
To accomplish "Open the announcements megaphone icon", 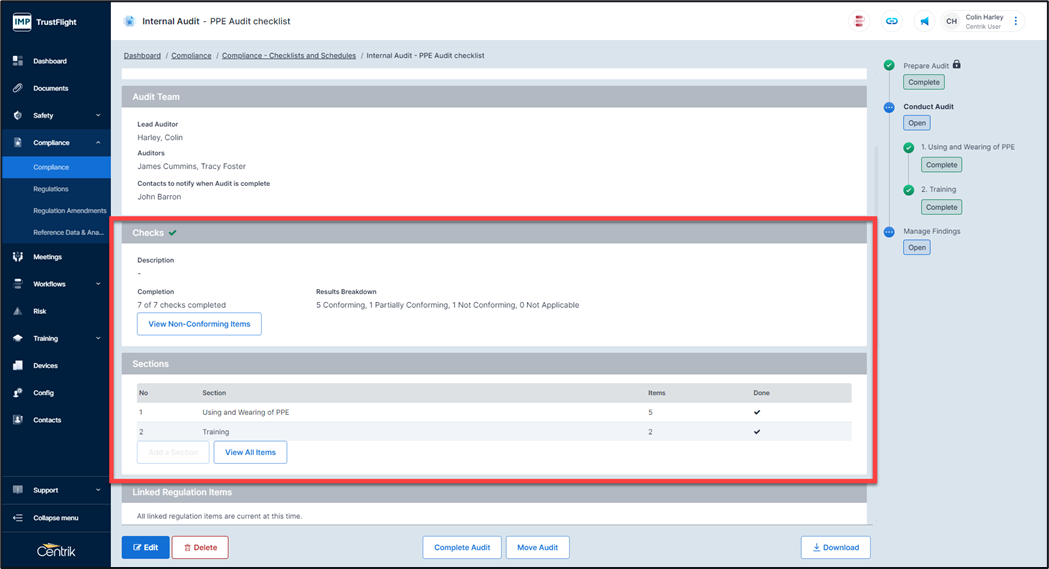I will click(924, 21).
